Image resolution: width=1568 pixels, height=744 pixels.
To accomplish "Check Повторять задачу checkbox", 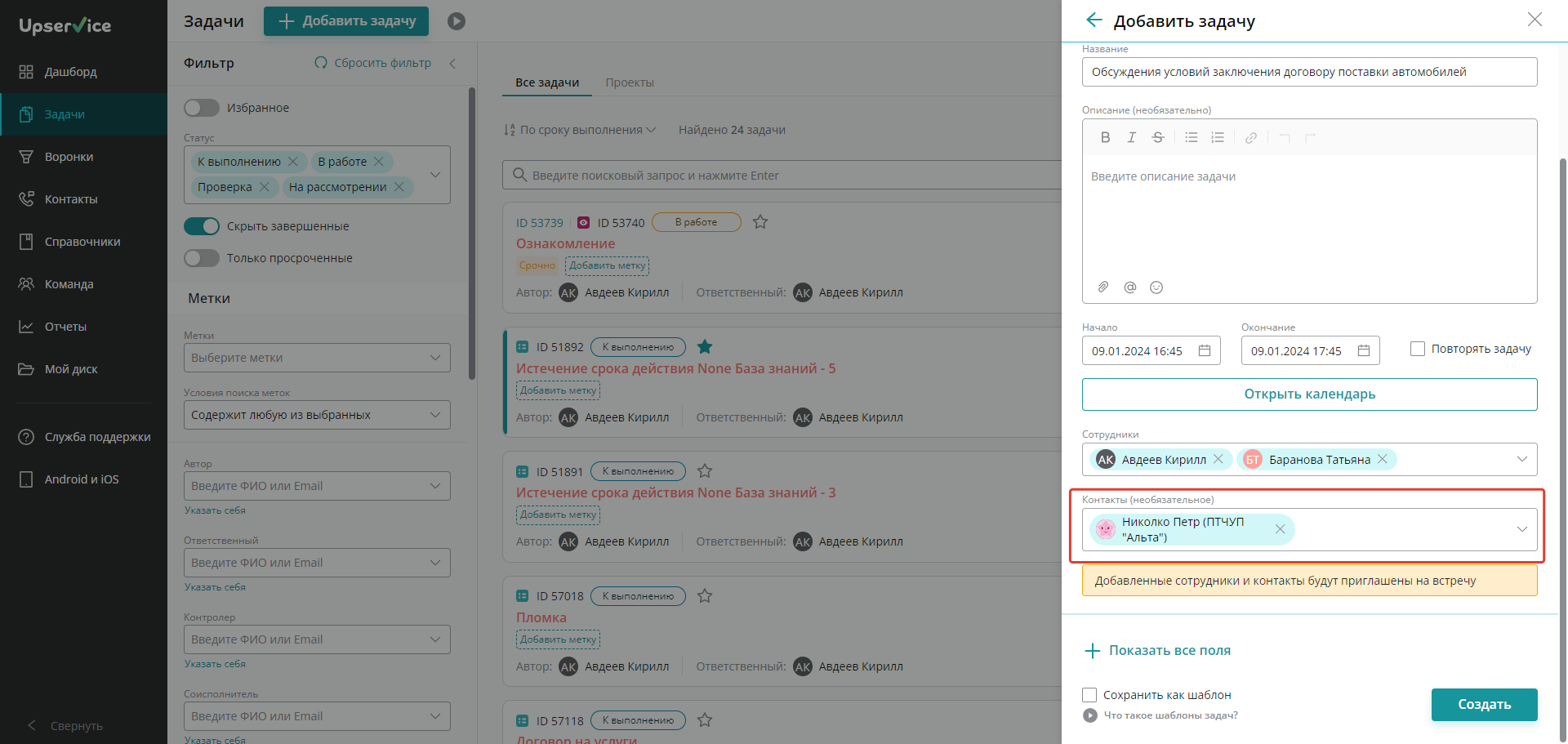I will coord(1418,349).
